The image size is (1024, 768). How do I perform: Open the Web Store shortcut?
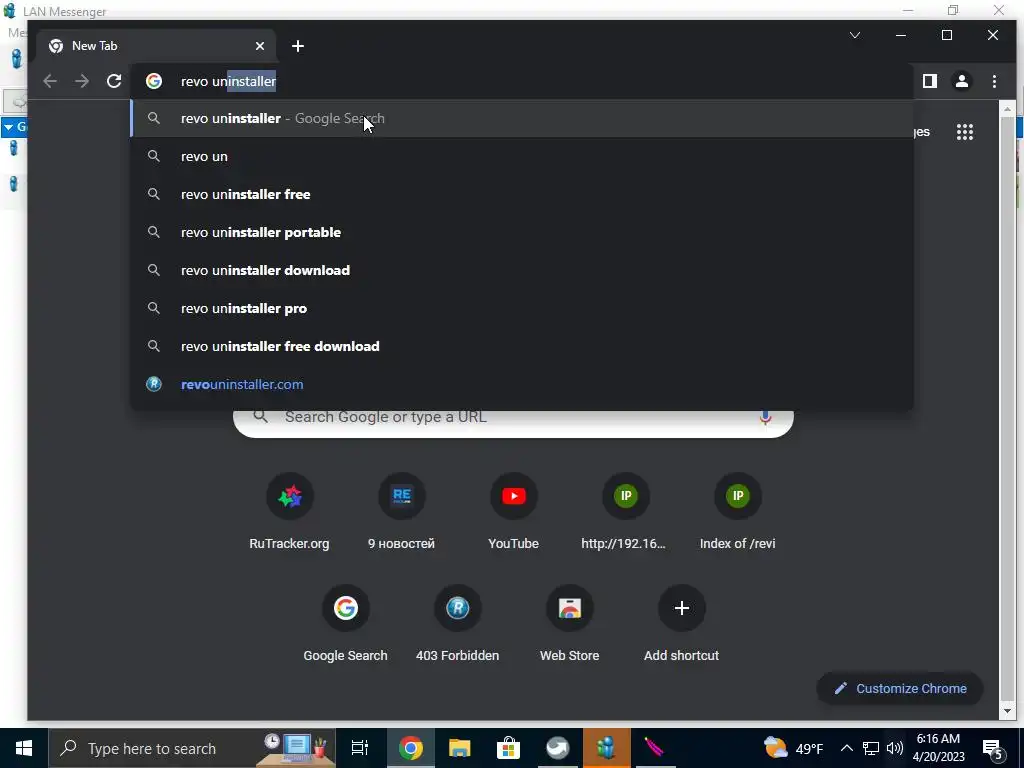569,624
